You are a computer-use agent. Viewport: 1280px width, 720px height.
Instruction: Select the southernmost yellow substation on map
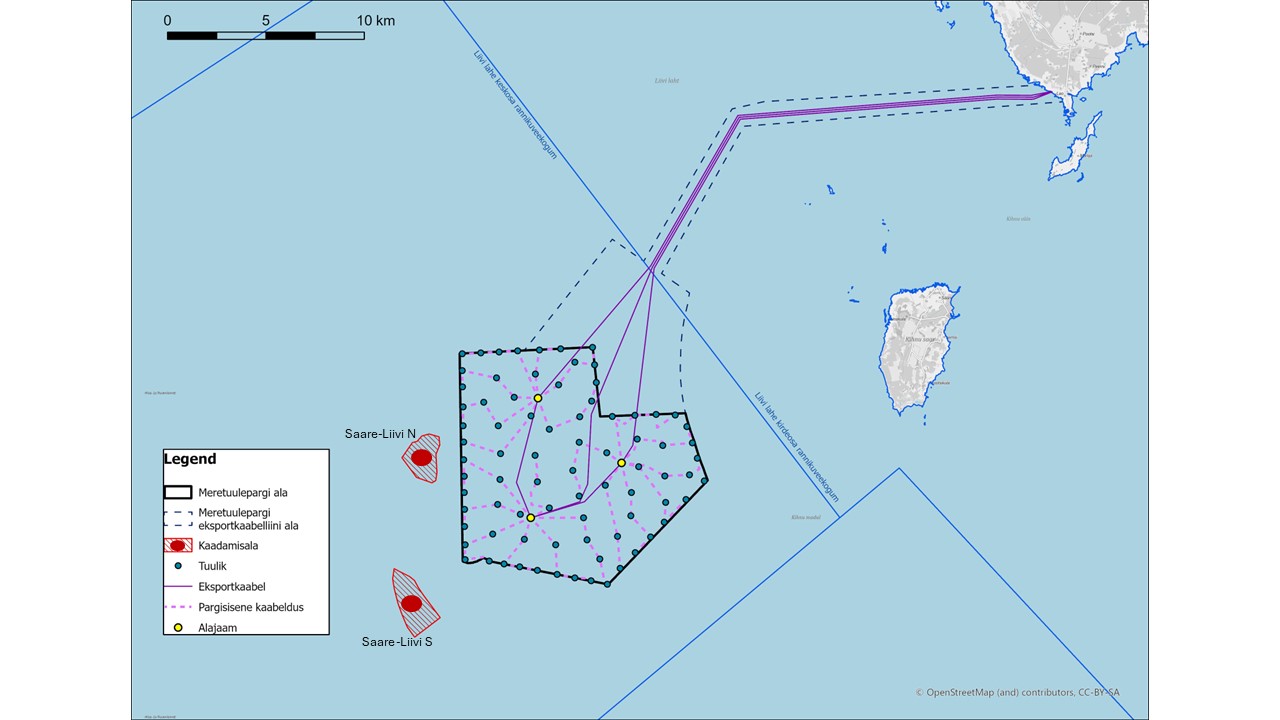click(x=531, y=517)
